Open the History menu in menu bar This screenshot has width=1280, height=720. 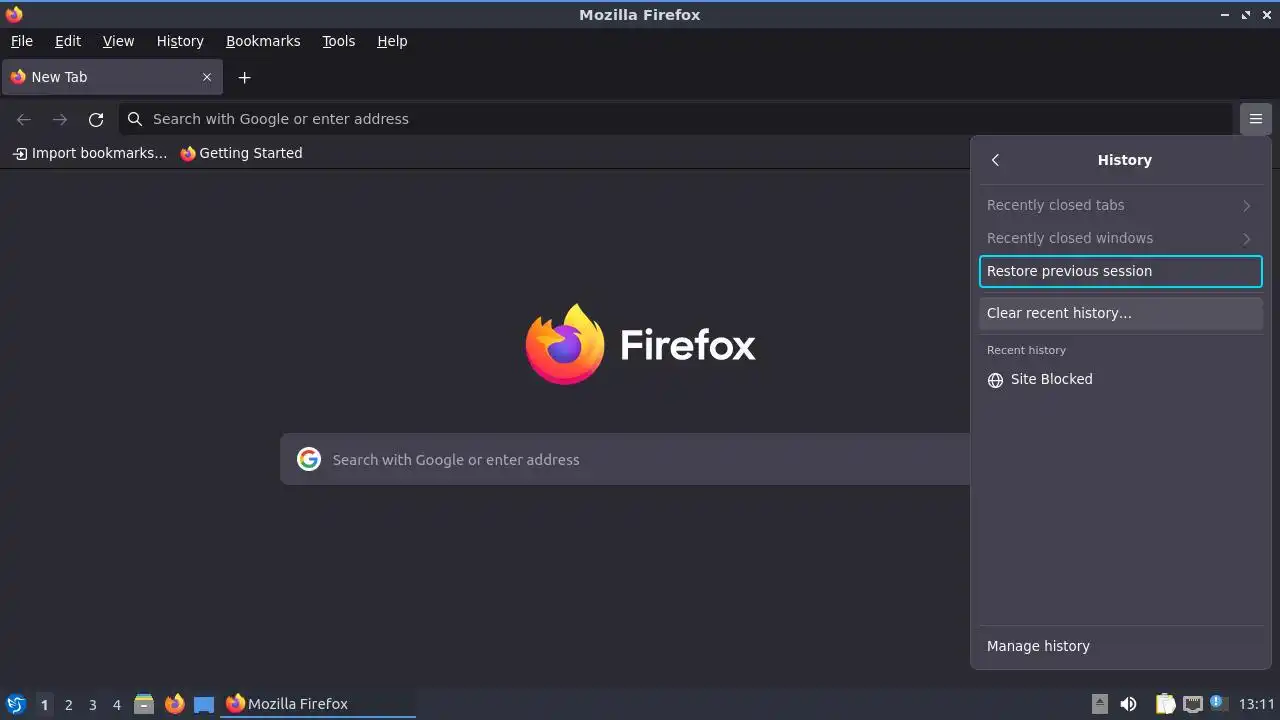(180, 41)
